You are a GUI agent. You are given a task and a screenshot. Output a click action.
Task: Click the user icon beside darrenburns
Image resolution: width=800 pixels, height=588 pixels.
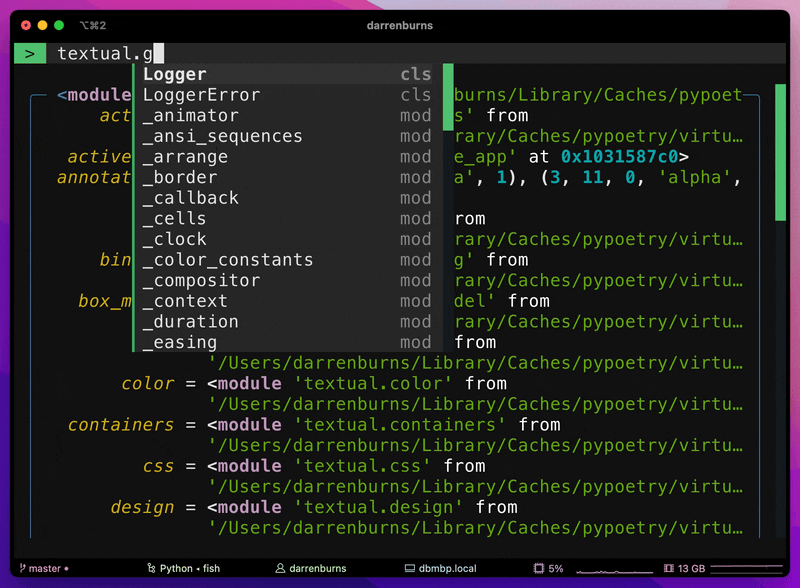pos(281,569)
